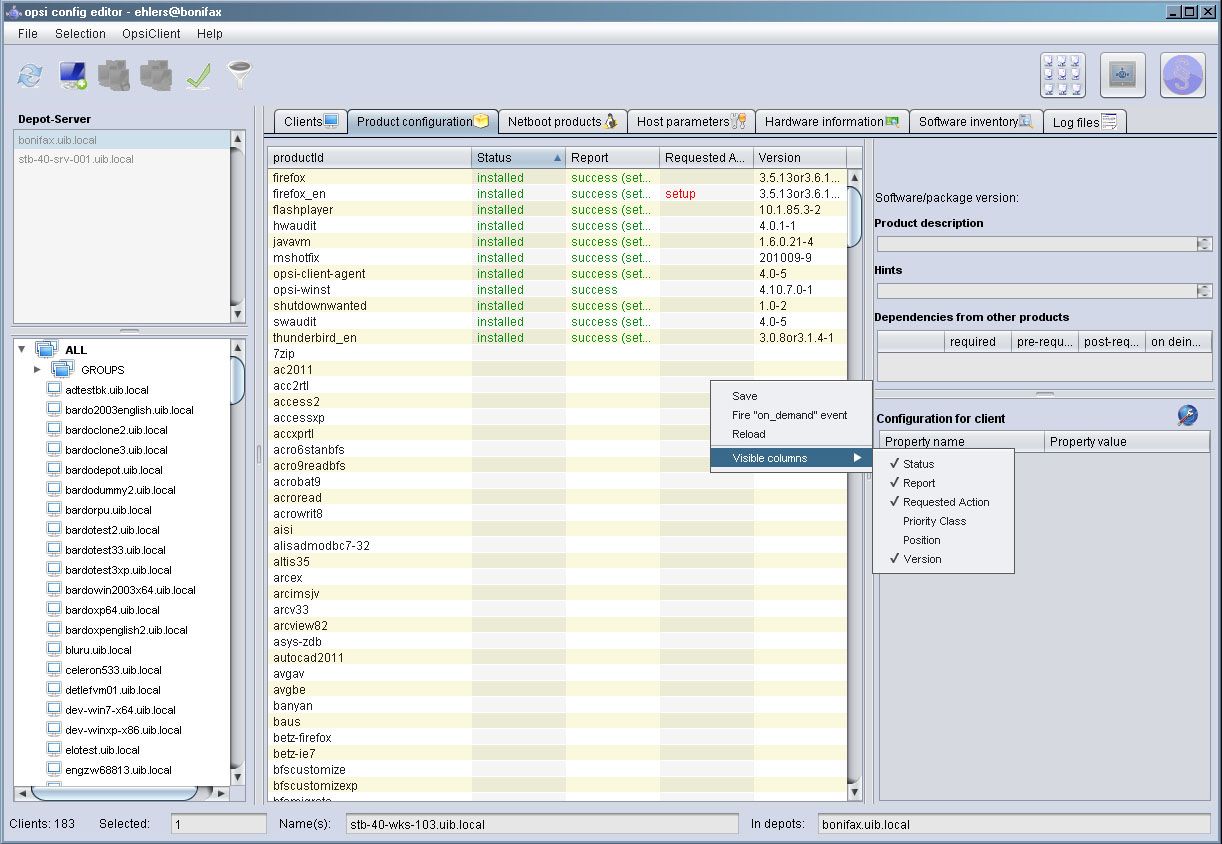
Task: Choose Fire "on_demand" event in context menu
Action: pyautogui.click(x=791, y=415)
